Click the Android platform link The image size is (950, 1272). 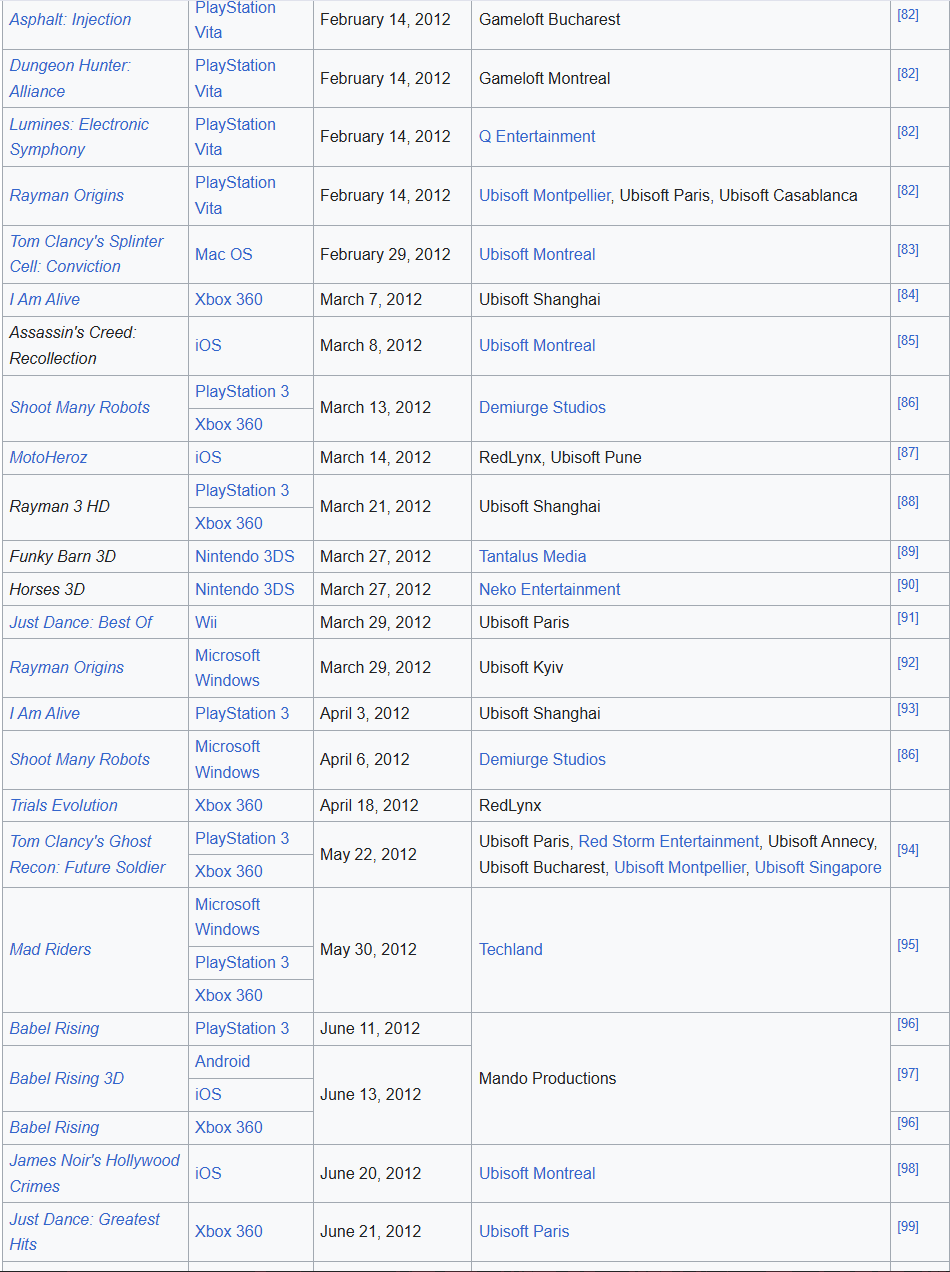point(223,1061)
